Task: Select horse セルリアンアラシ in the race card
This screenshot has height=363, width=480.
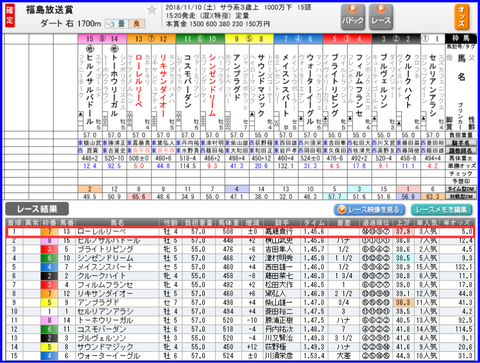Action: coord(433,85)
